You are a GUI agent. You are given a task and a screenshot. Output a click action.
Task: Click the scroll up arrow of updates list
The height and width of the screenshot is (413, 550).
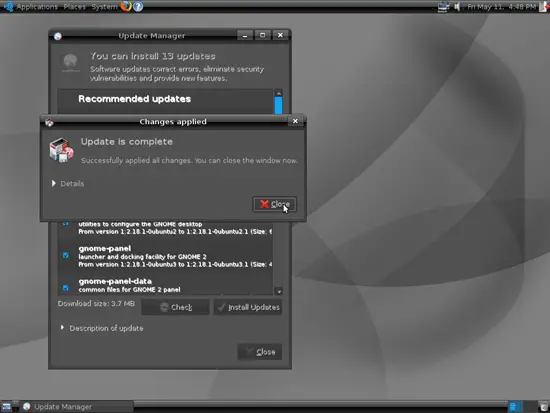279,93
